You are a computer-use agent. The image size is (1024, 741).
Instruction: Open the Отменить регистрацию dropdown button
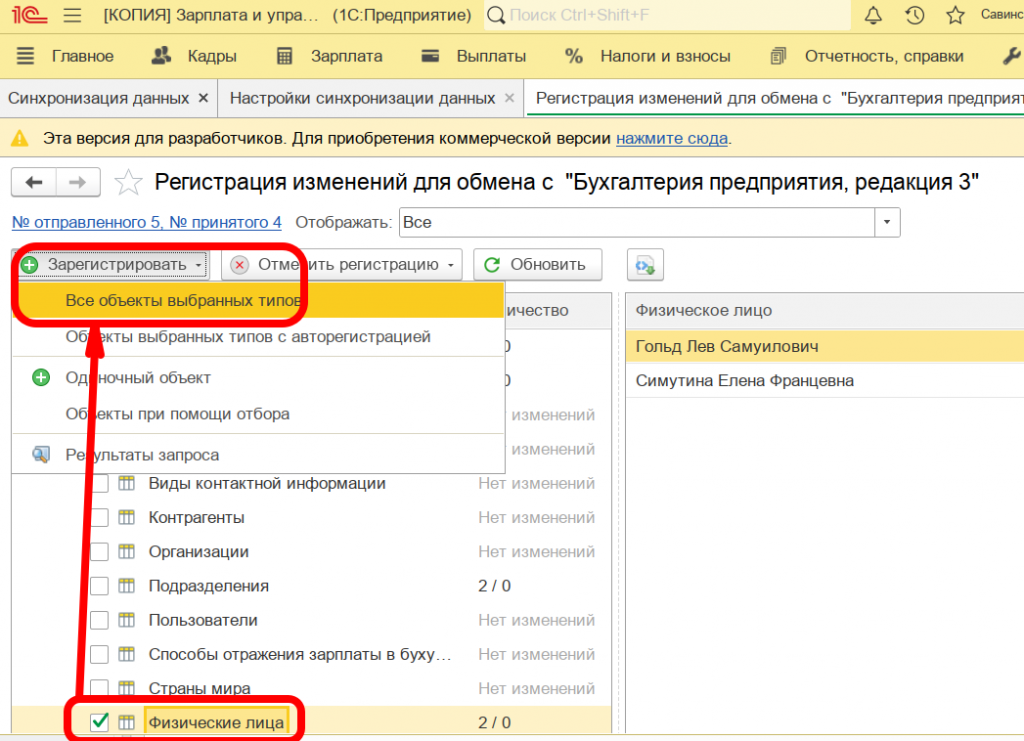pos(342,264)
